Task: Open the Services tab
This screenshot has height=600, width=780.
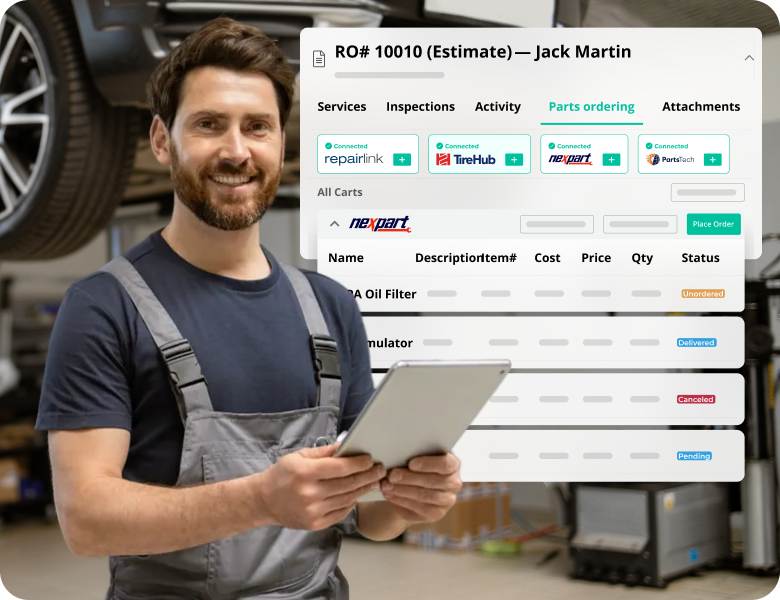Action: click(x=342, y=107)
